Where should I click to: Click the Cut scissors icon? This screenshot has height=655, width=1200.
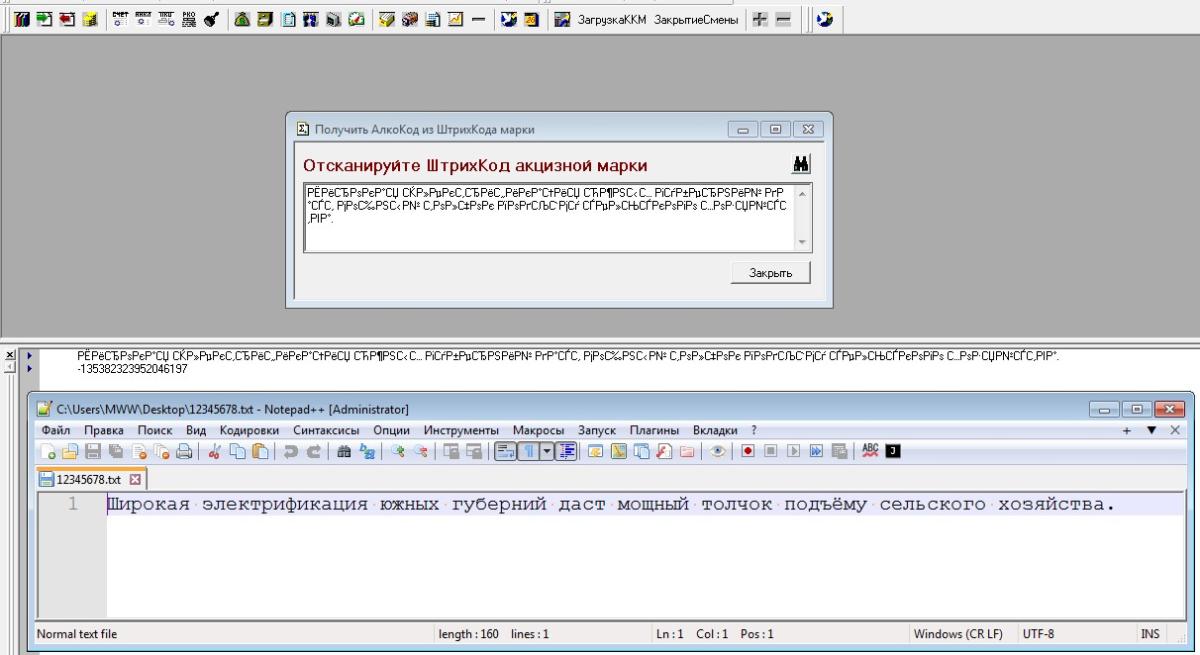tap(215, 452)
